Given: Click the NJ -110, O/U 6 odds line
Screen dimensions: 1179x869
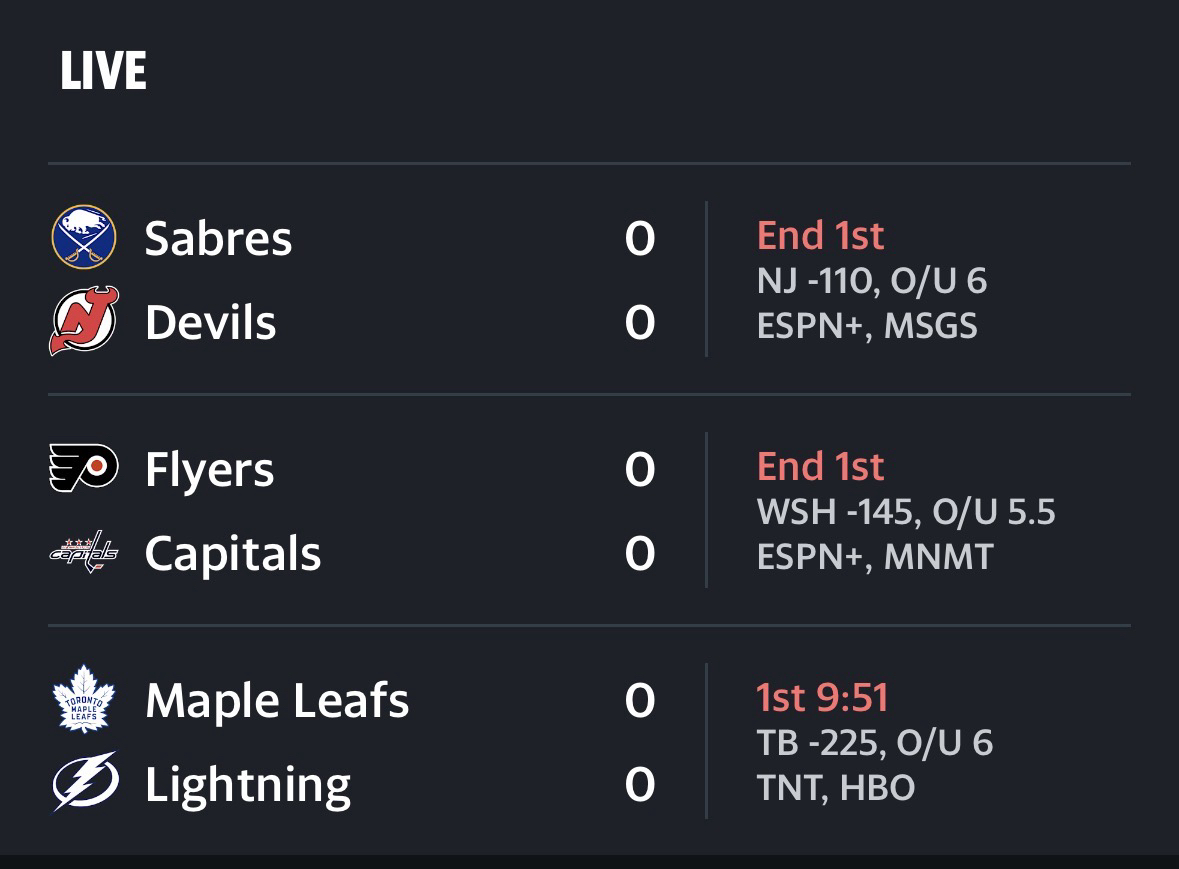Looking at the screenshot, I should tap(872, 281).
